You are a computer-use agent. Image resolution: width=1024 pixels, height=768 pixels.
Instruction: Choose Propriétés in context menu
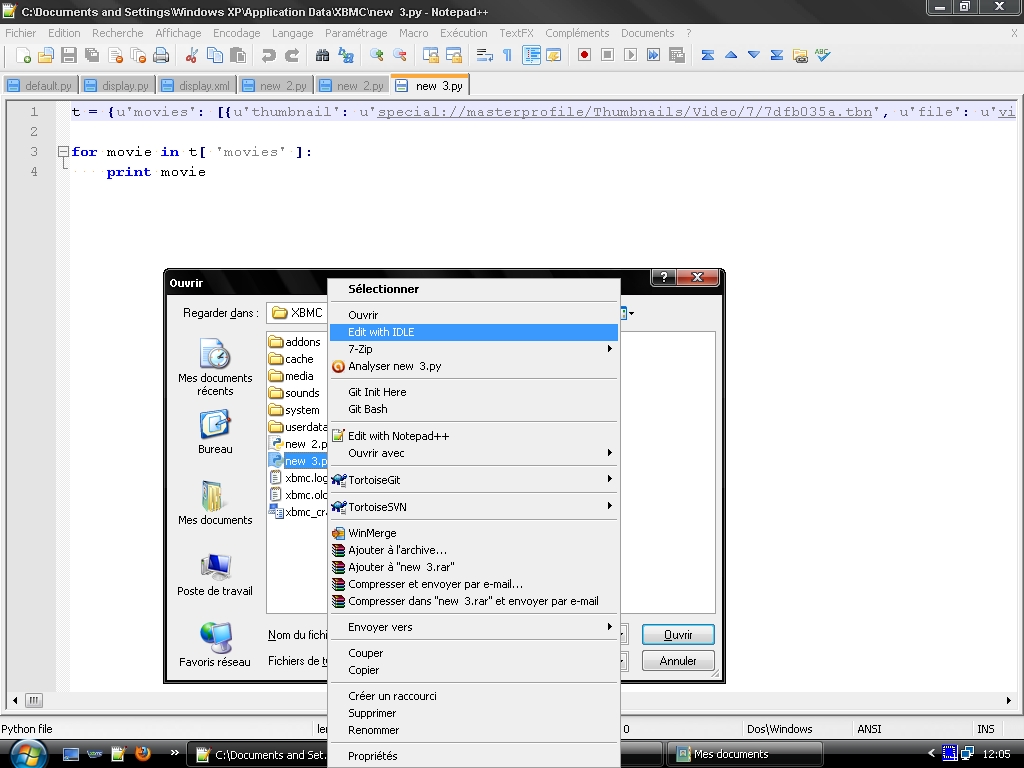point(473,756)
